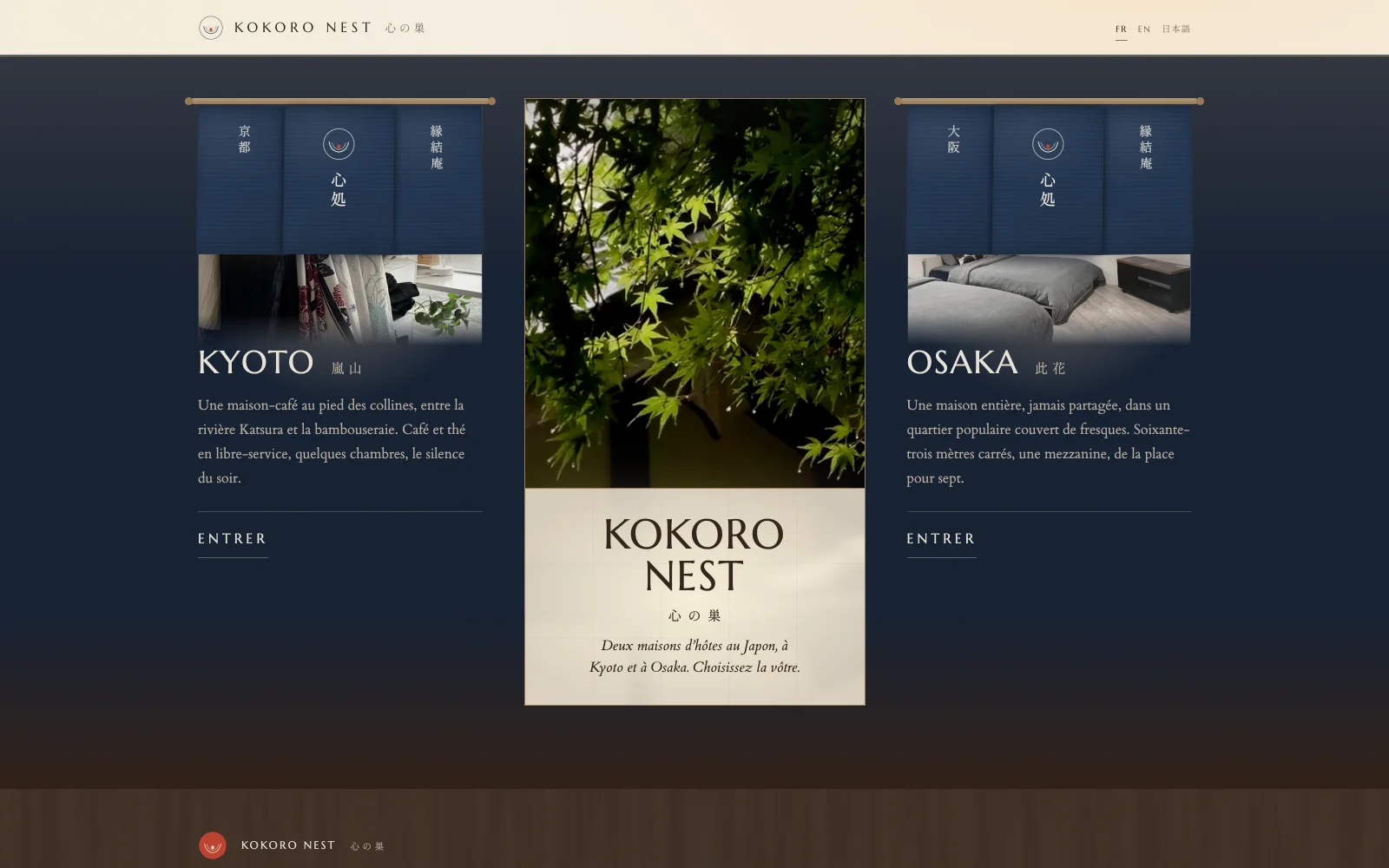Click the KOKORO NEST footer wordmark
1389x868 pixels.
[x=288, y=845]
